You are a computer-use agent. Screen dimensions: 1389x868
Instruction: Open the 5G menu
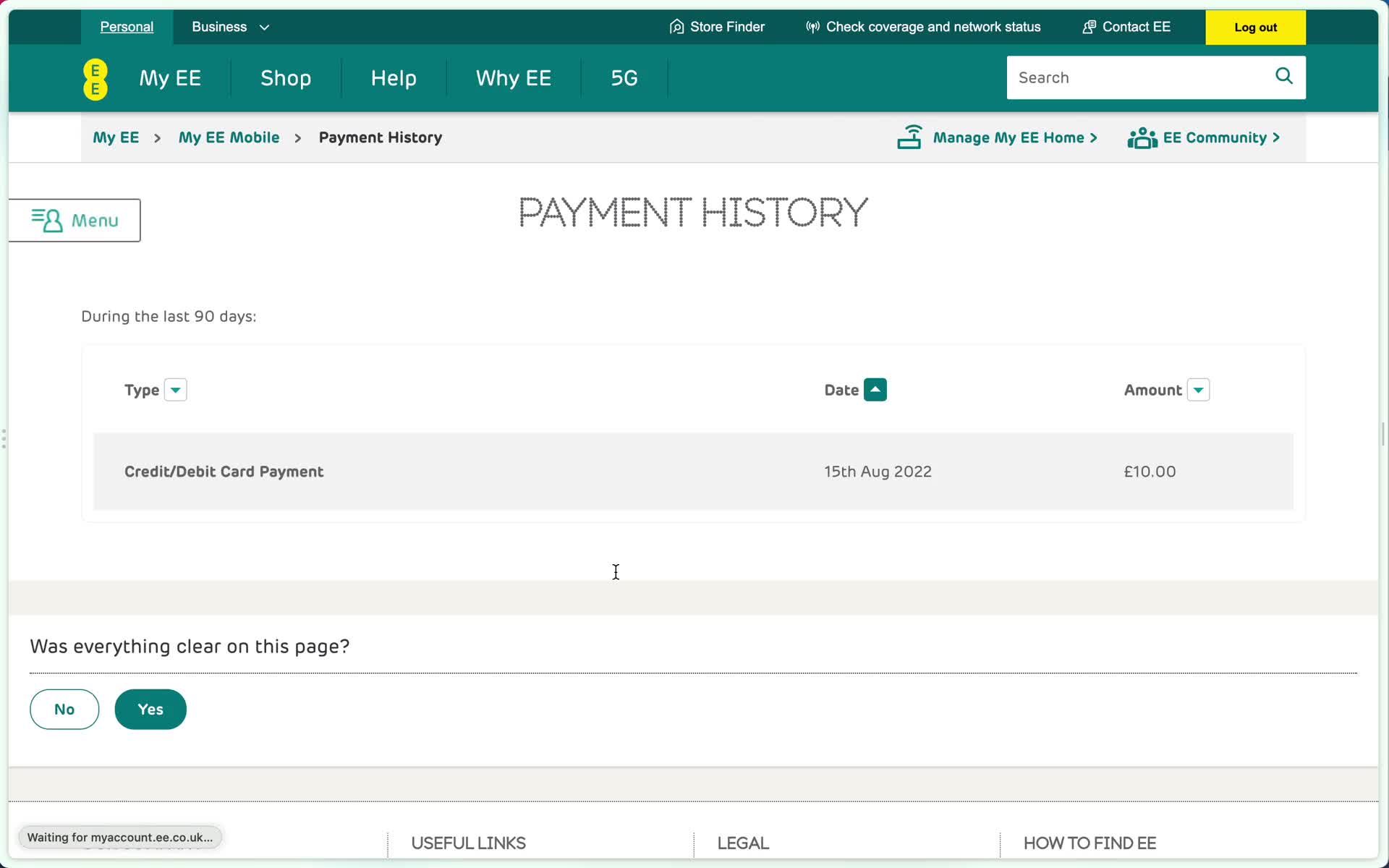click(624, 78)
